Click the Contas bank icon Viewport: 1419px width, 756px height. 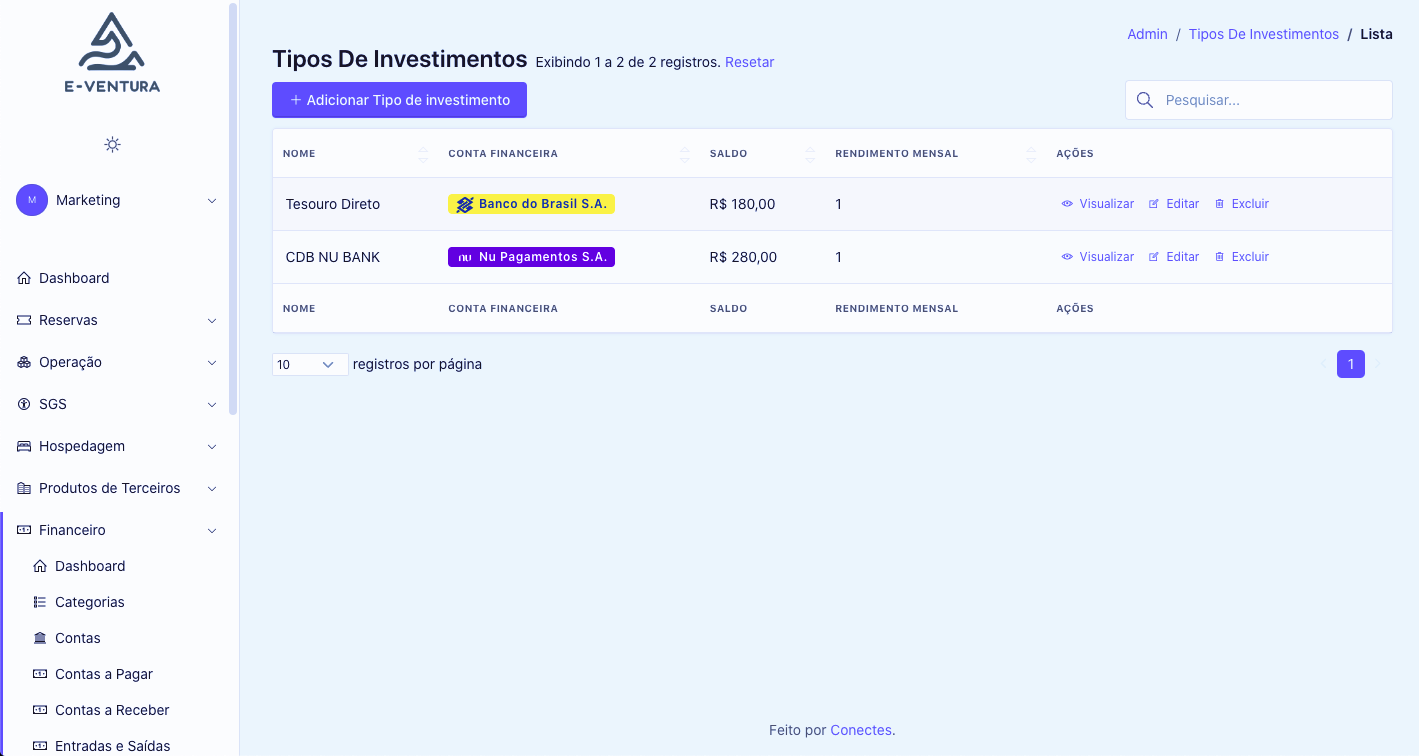(x=39, y=638)
